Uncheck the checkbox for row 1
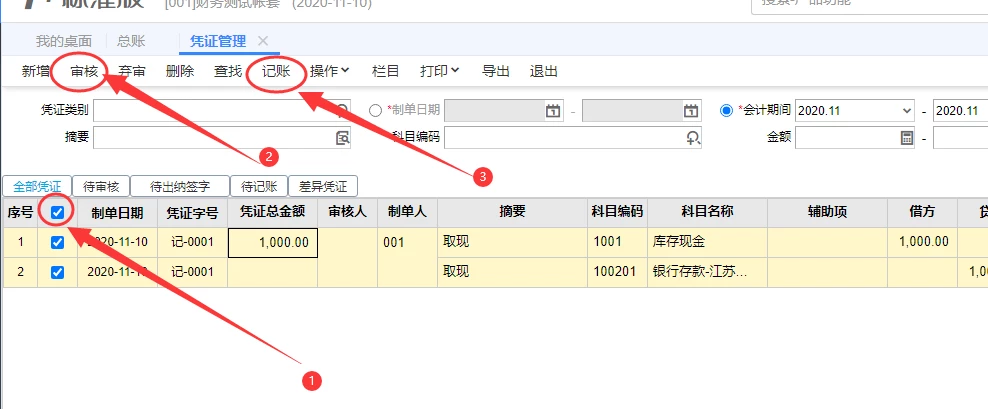Image resolution: width=988 pixels, height=409 pixels. [x=58, y=242]
